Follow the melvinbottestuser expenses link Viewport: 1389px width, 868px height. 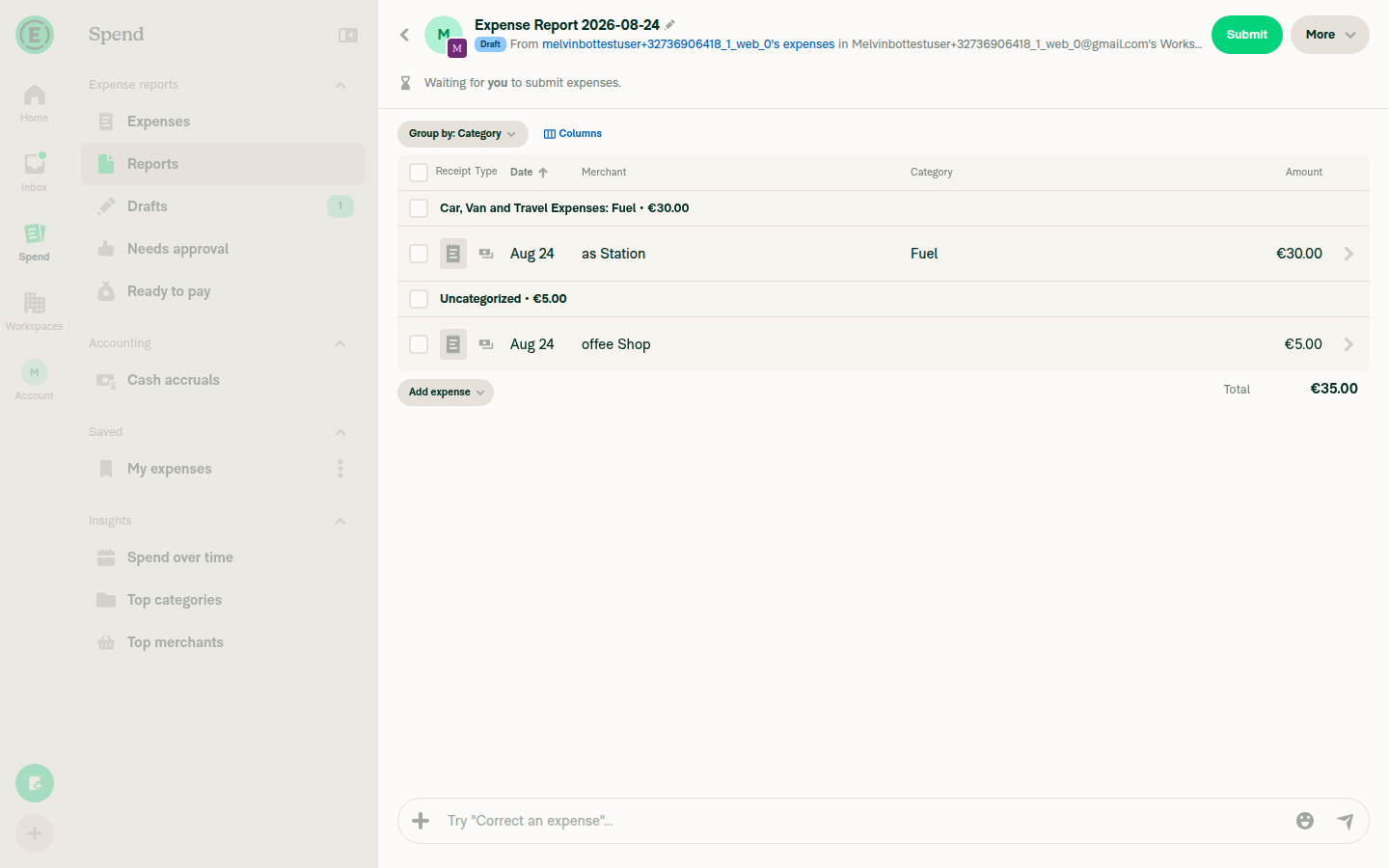[x=689, y=44]
